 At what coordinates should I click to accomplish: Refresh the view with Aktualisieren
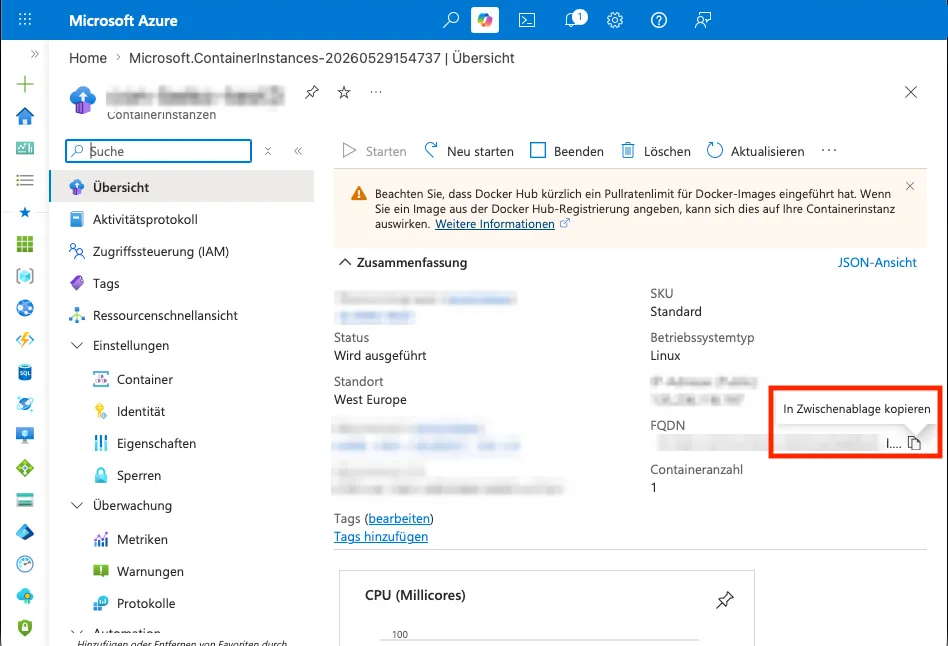point(756,151)
